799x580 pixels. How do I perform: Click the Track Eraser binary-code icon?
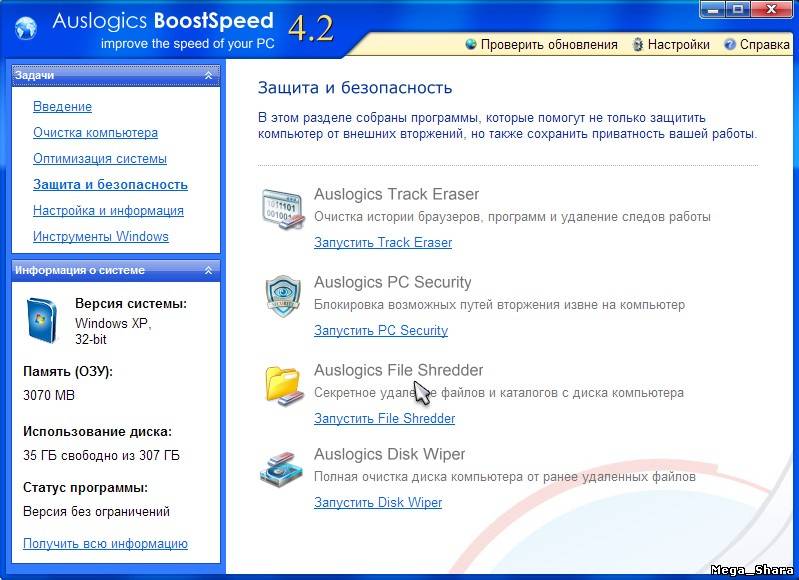pyautogui.click(x=283, y=209)
